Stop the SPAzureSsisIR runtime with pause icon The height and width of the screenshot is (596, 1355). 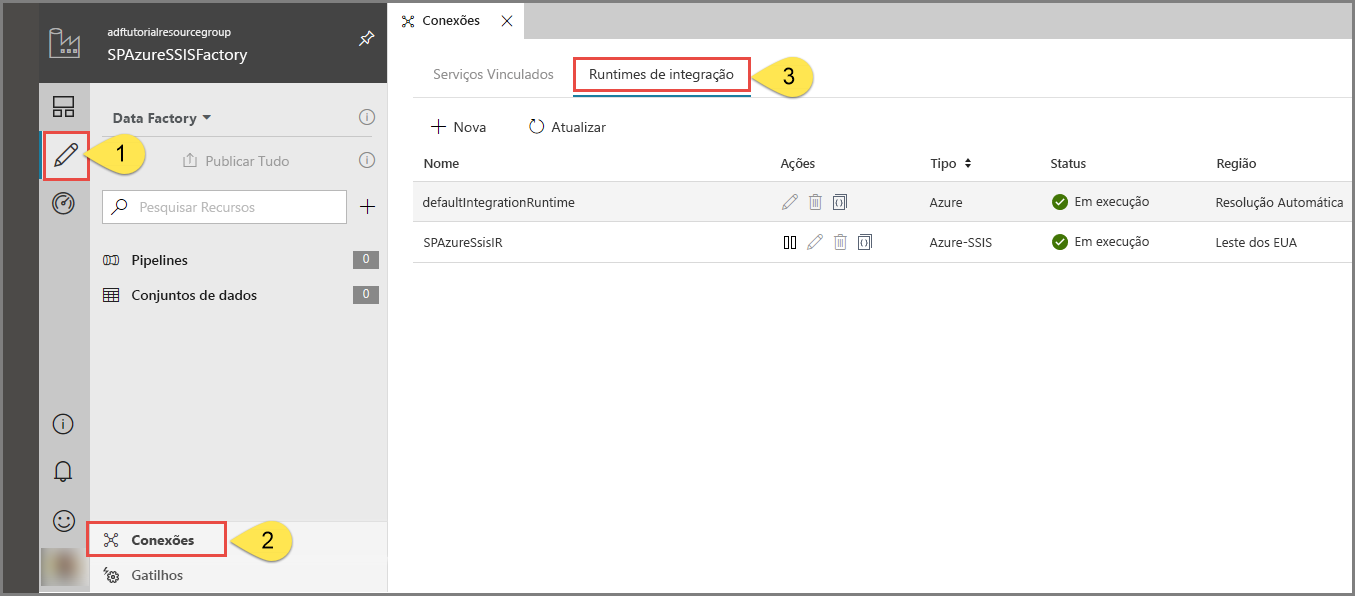click(790, 242)
